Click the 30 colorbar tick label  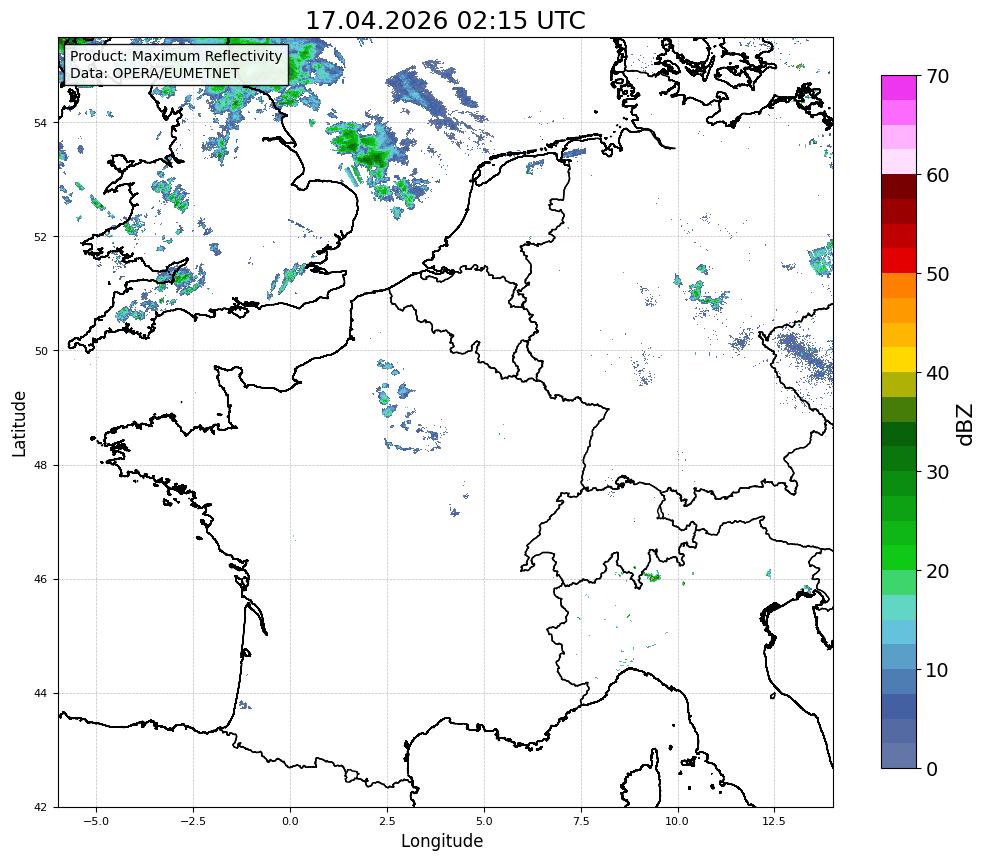pyautogui.click(x=937, y=472)
